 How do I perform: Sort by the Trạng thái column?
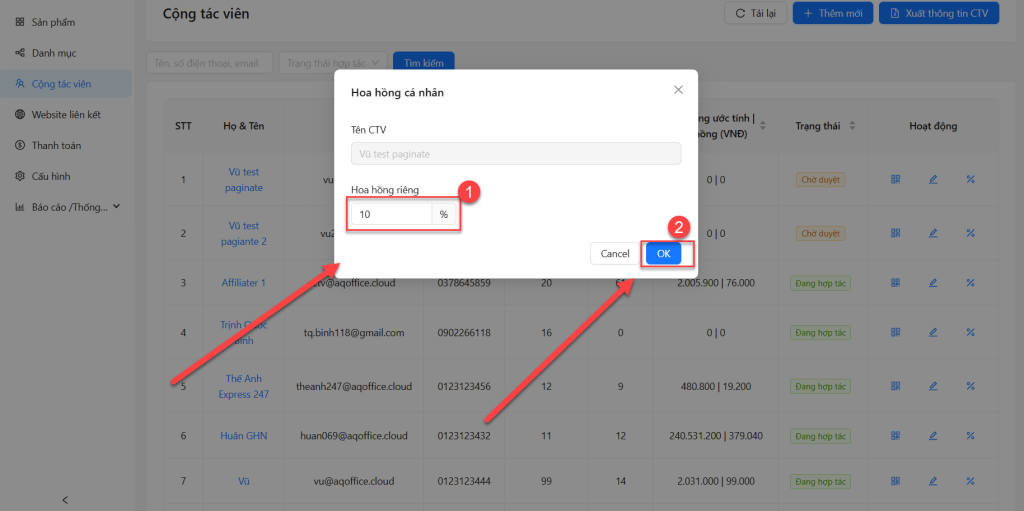pos(852,126)
